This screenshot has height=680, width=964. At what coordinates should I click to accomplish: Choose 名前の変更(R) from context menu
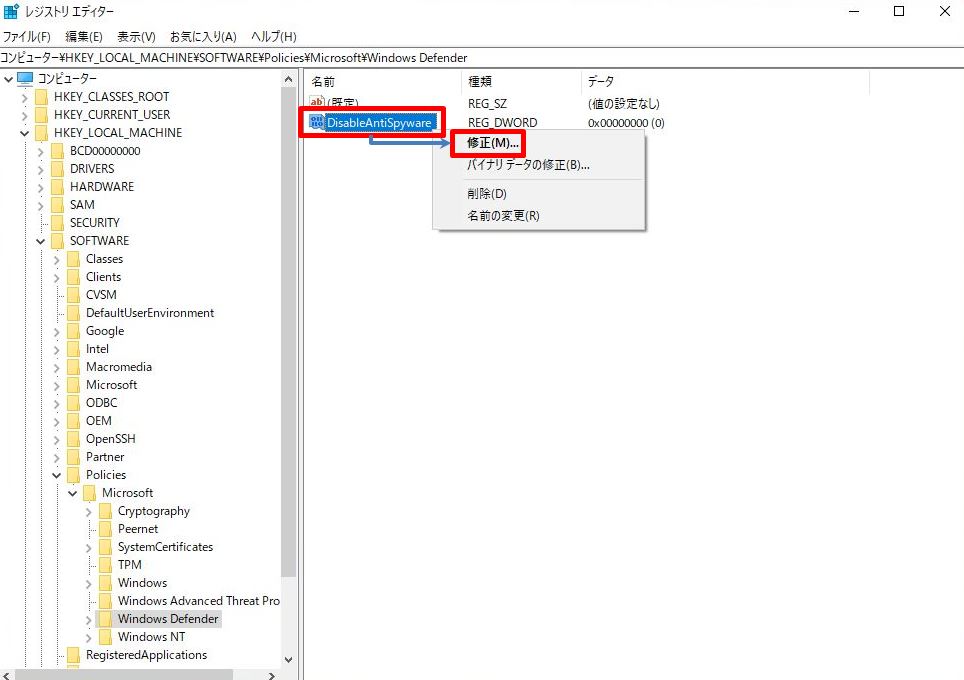503,215
